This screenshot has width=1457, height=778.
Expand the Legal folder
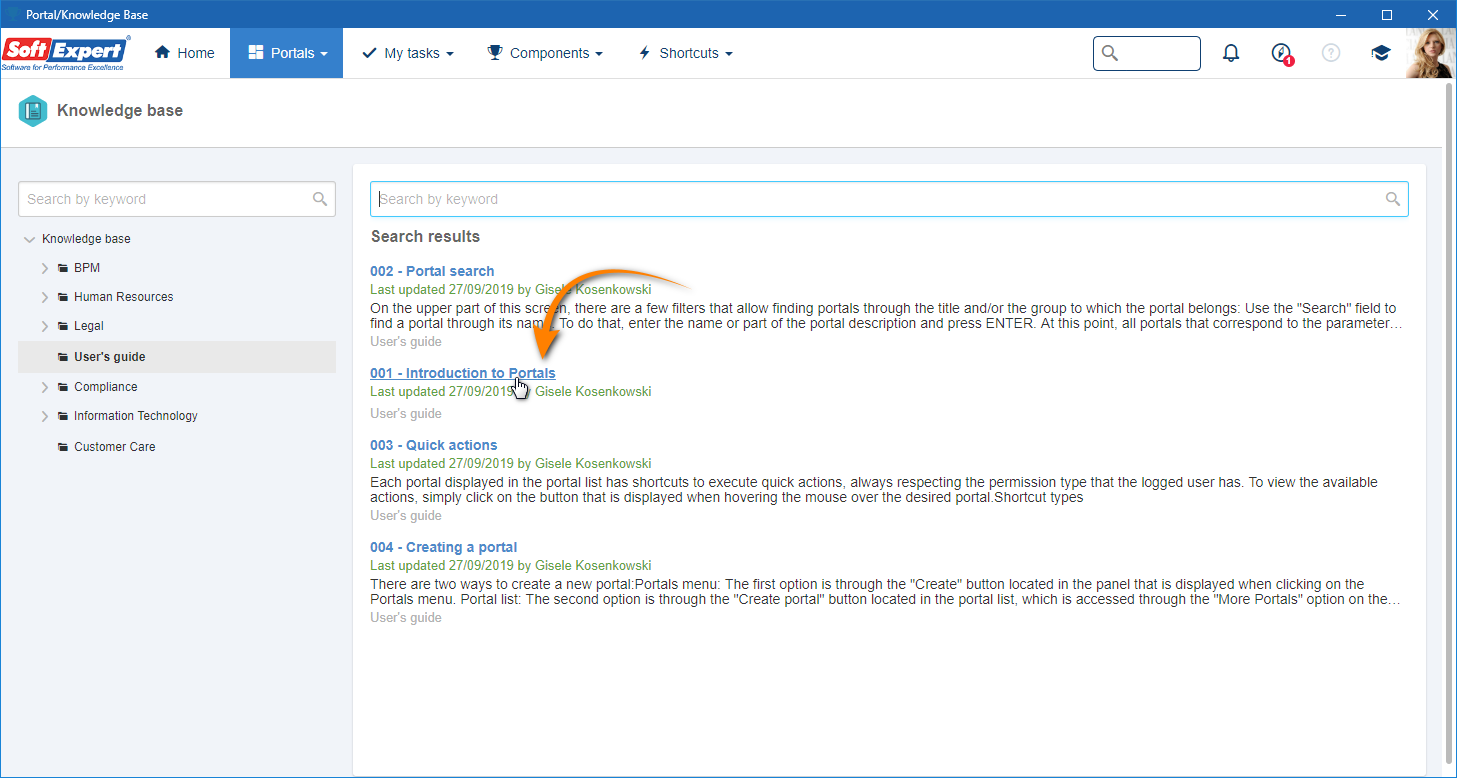click(44, 326)
